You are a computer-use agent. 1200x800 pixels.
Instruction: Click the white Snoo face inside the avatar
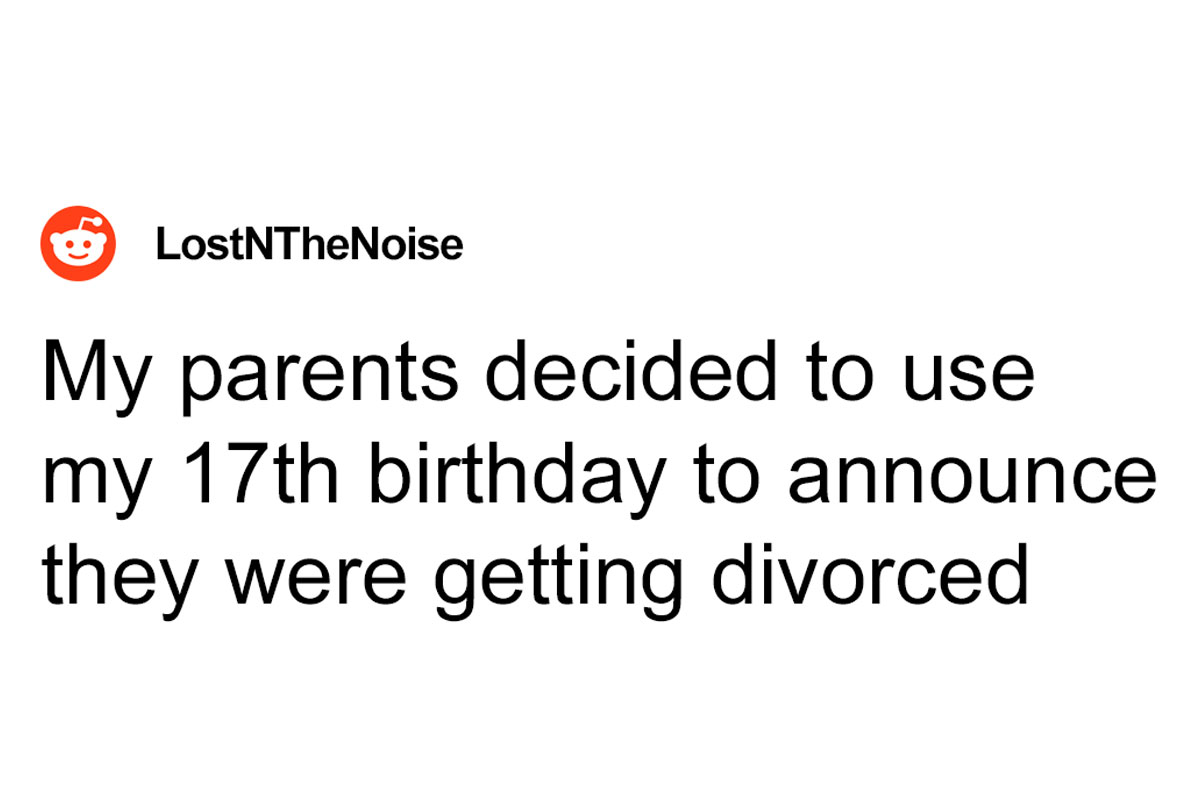78,250
